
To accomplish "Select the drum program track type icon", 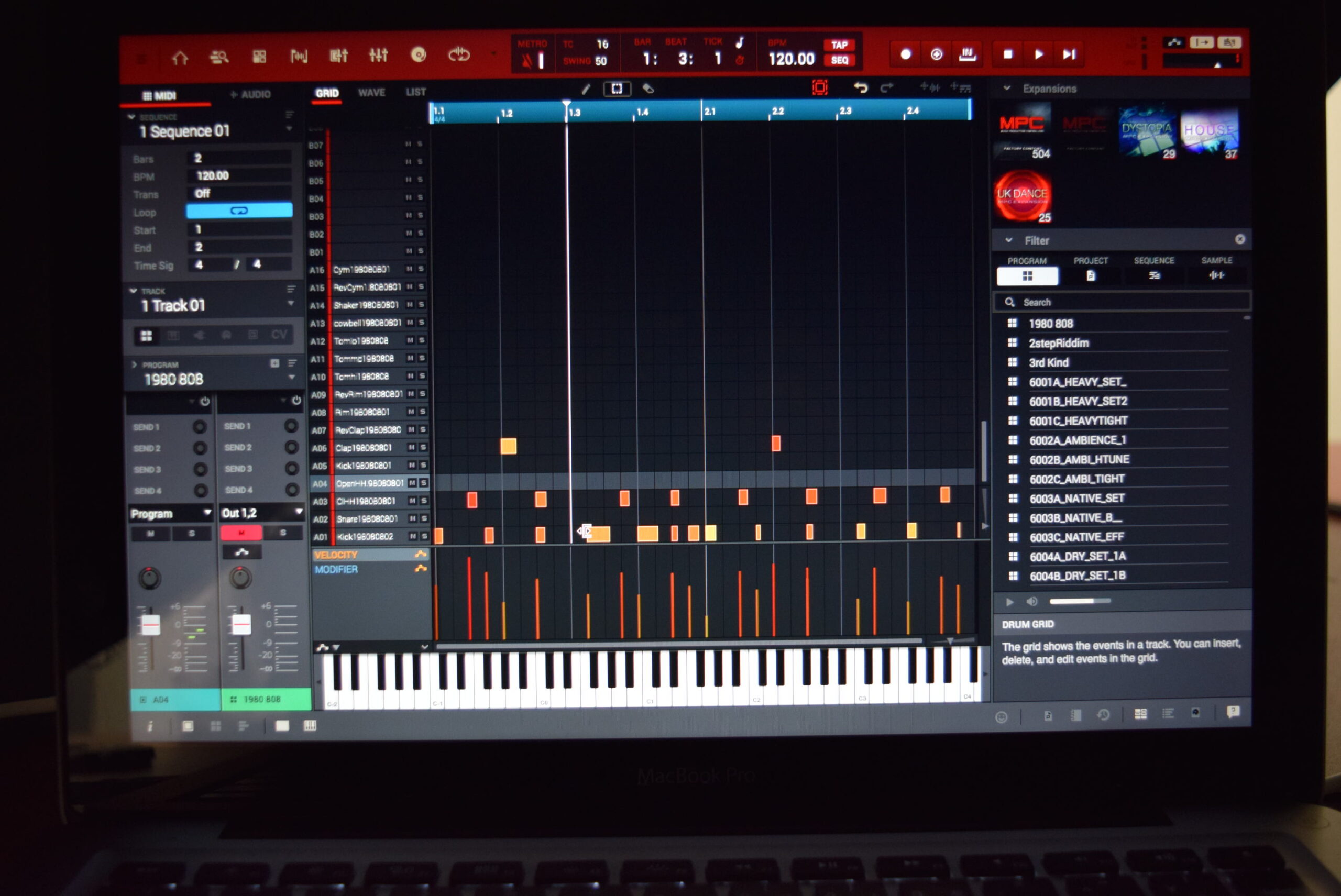I will (x=146, y=336).
